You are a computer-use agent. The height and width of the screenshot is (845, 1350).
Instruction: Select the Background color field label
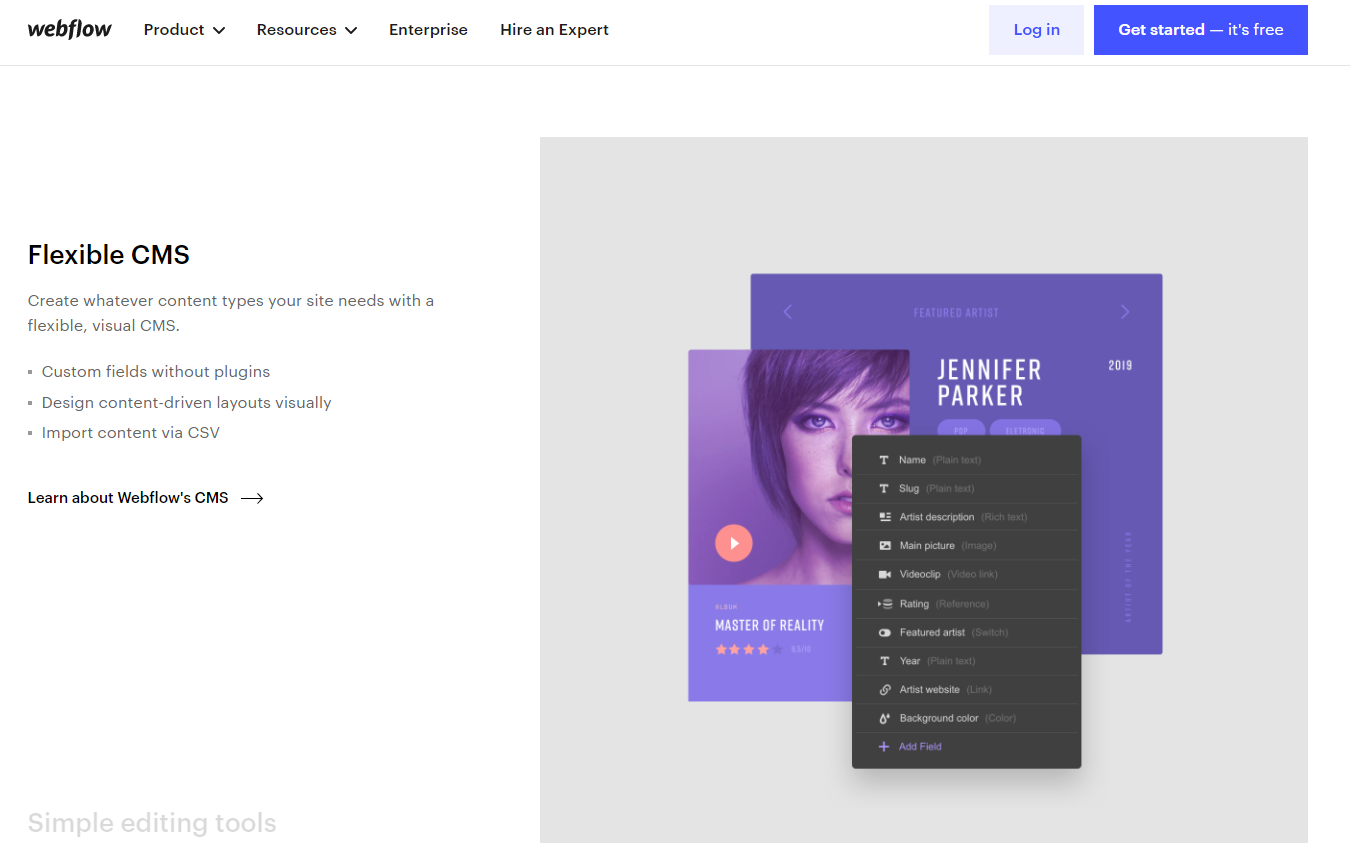pyautogui.click(x=939, y=718)
